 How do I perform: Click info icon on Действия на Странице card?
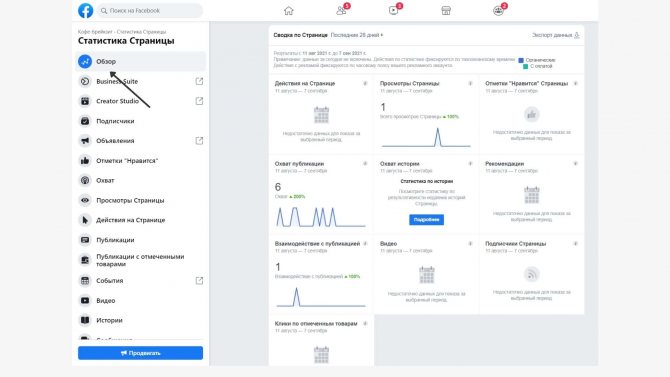(365, 83)
